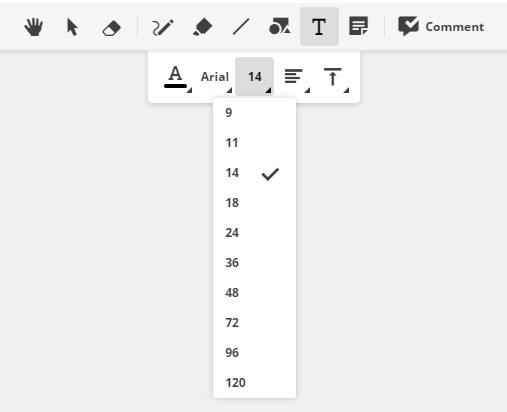Collapse the font size 14 dropdown
Image resolution: width=507 pixels, height=412 pixels.
click(255, 77)
